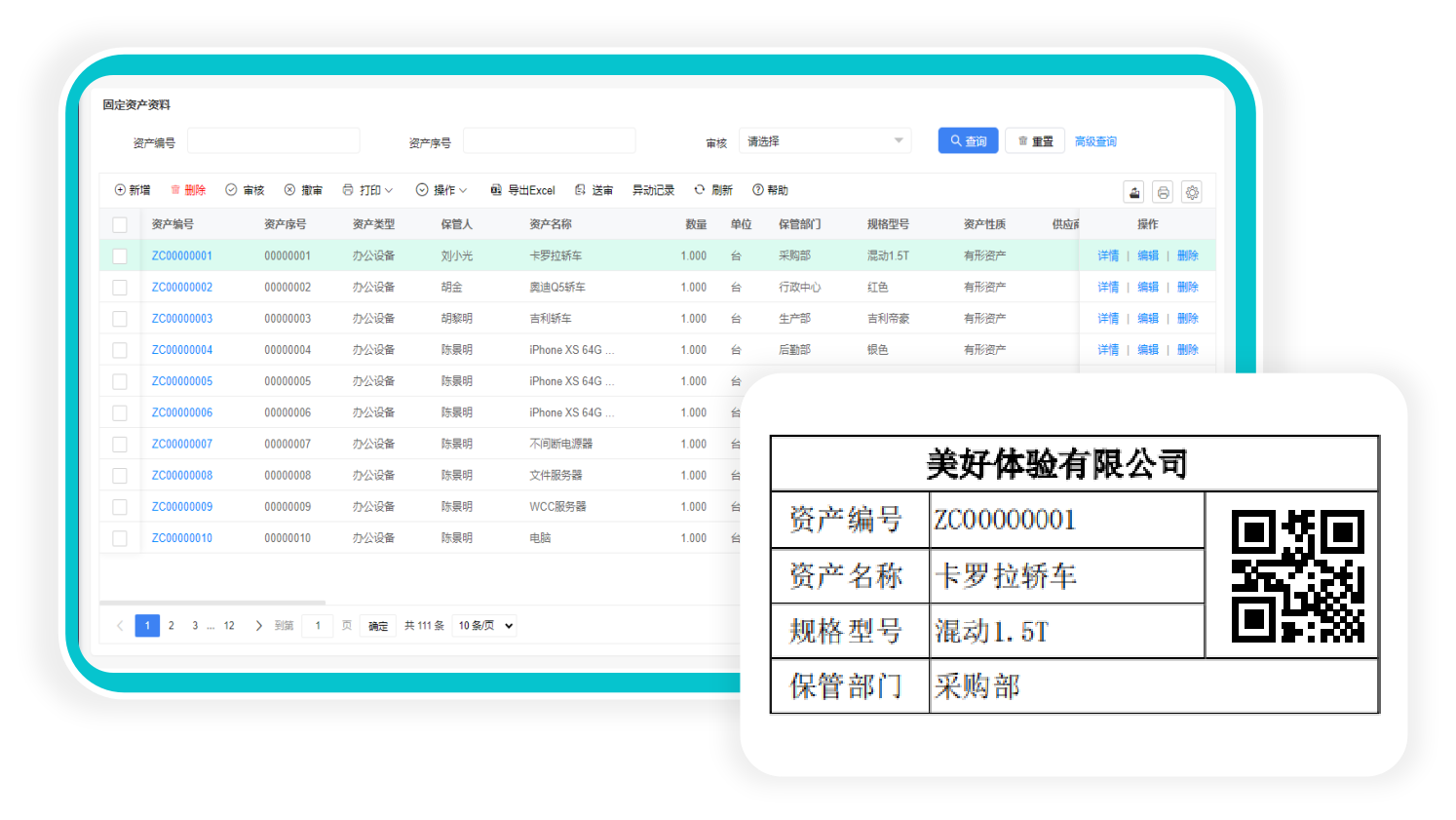This screenshot has height=820, width=1456.
Task: Open the 高级查询 advanced search link
Action: [1095, 141]
